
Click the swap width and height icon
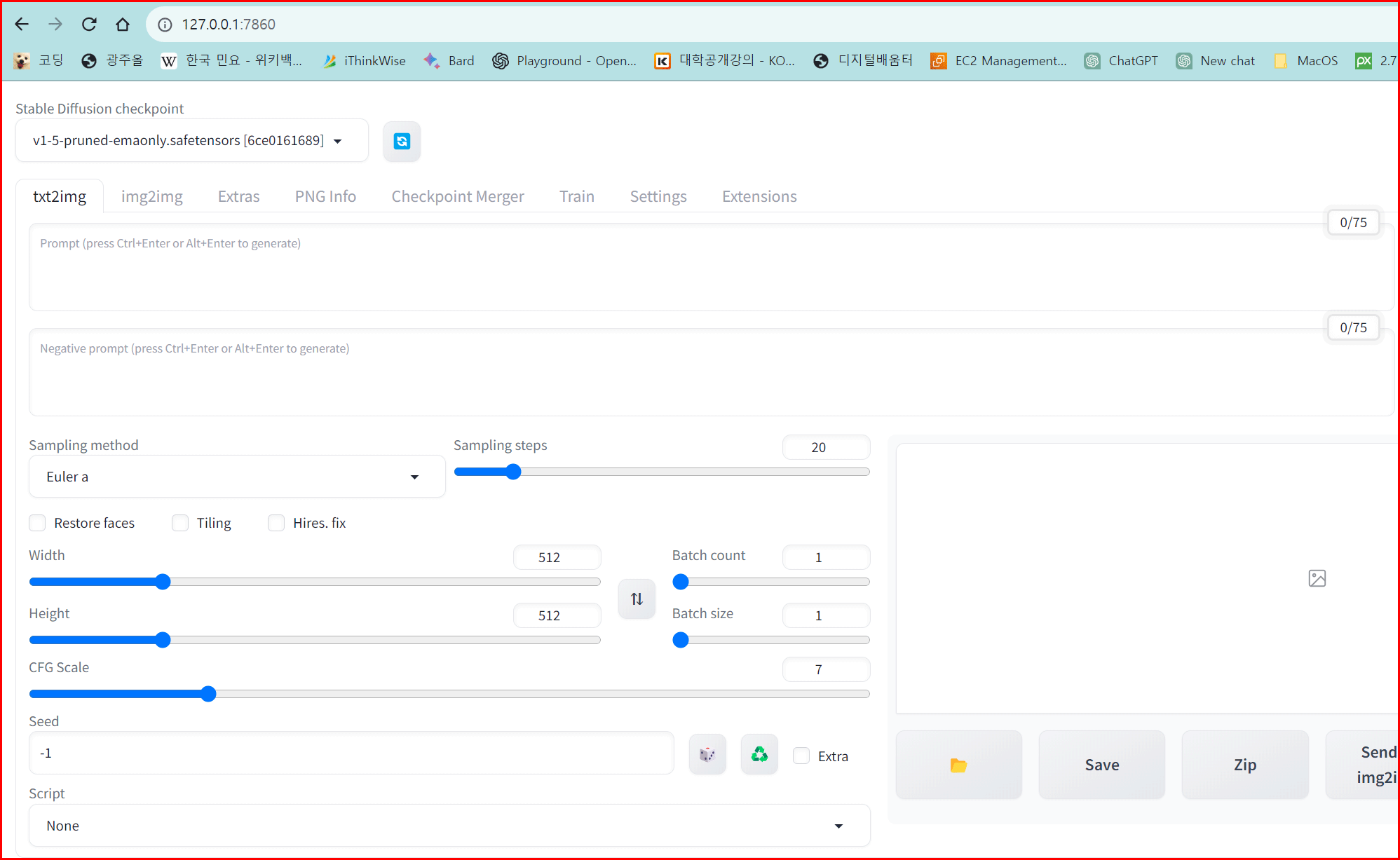pyautogui.click(x=637, y=599)
